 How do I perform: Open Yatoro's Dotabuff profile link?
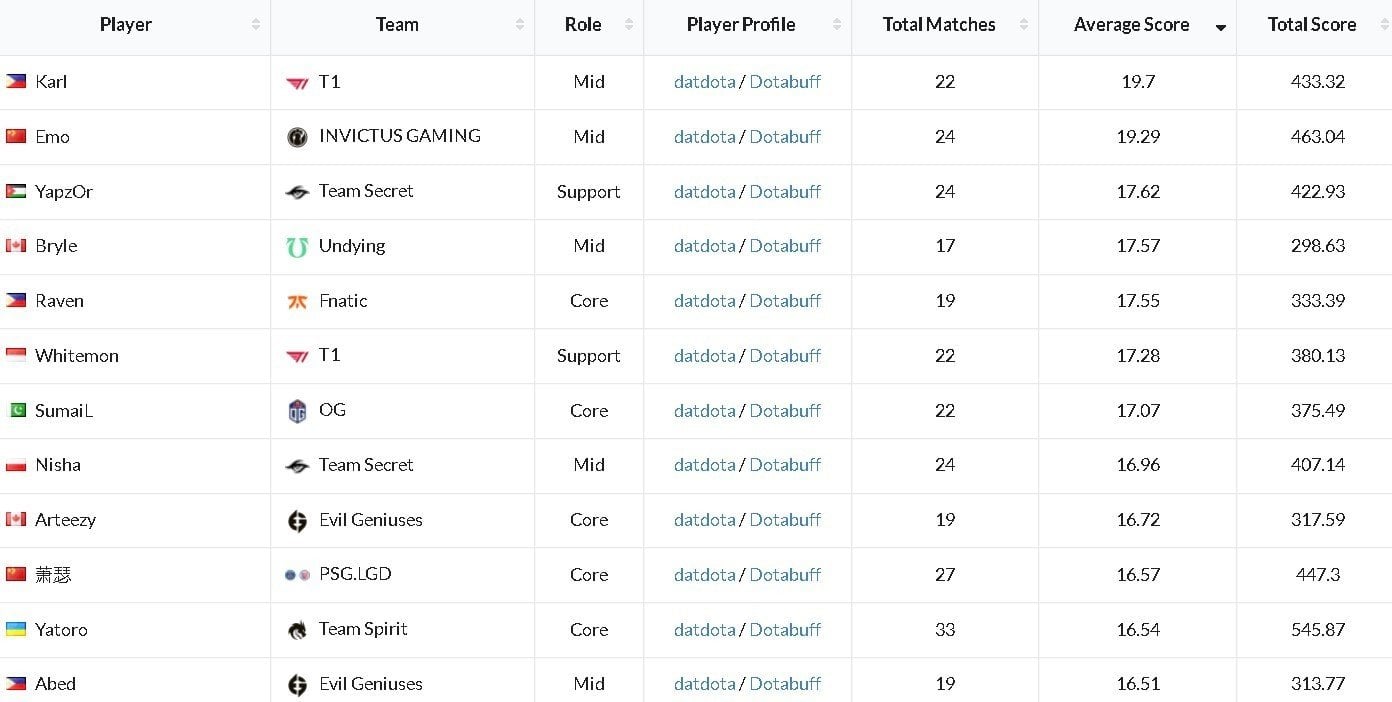785,630
